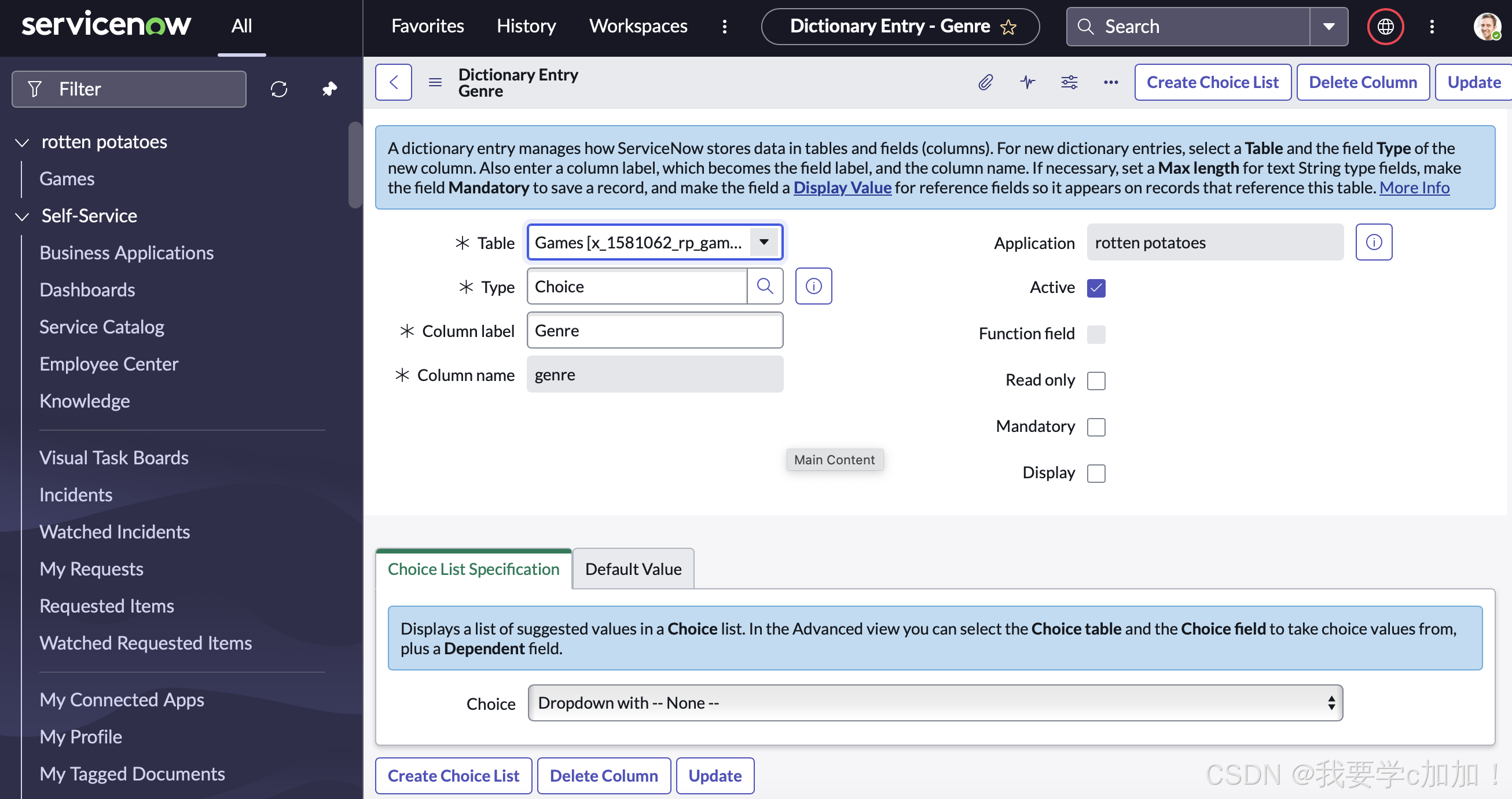Add page to favorites with star
The width and height of the screenshot is (1512, 799).
1008,27
